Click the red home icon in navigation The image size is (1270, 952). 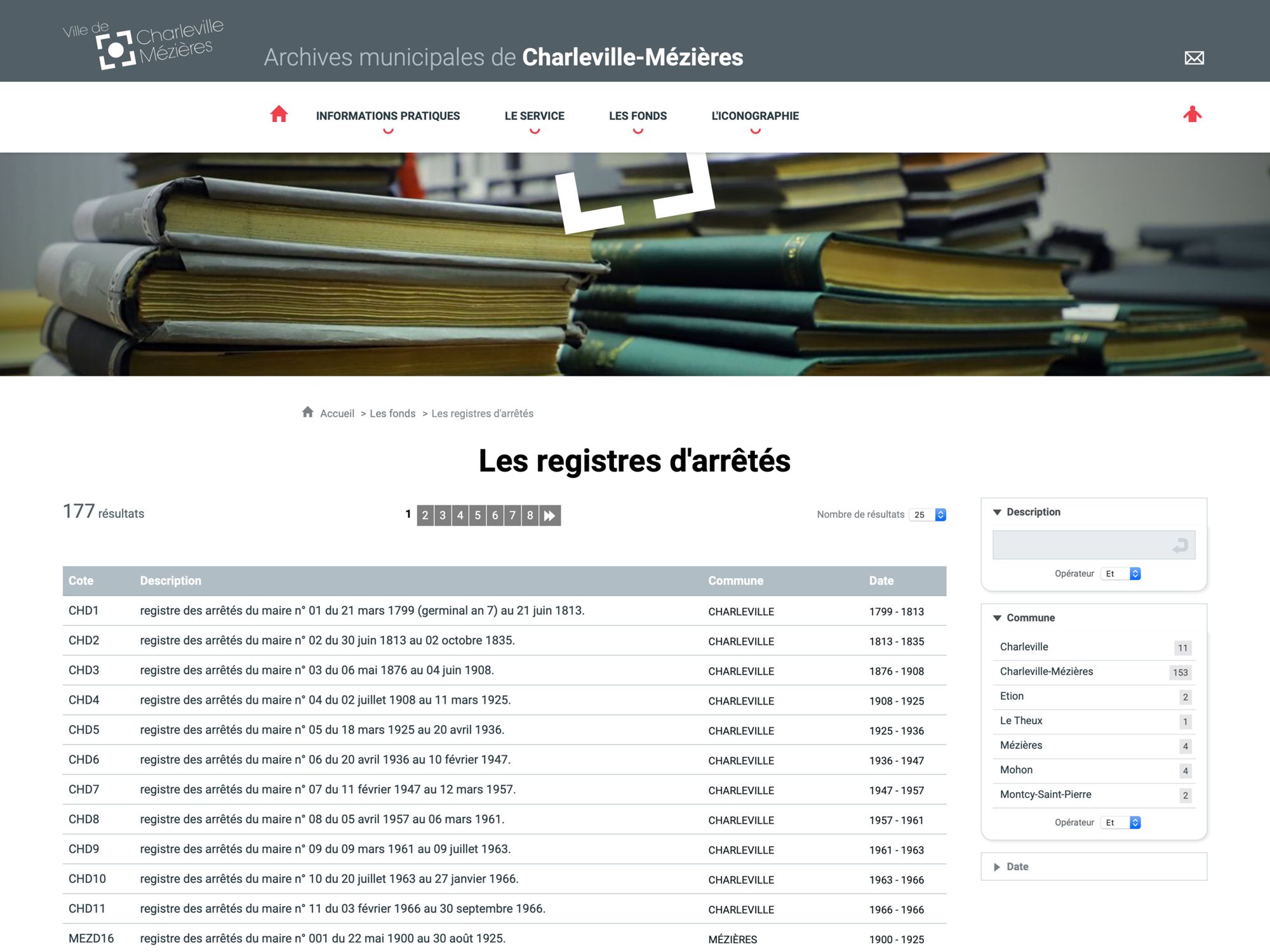pyautogui.click(x=279, y=114)
